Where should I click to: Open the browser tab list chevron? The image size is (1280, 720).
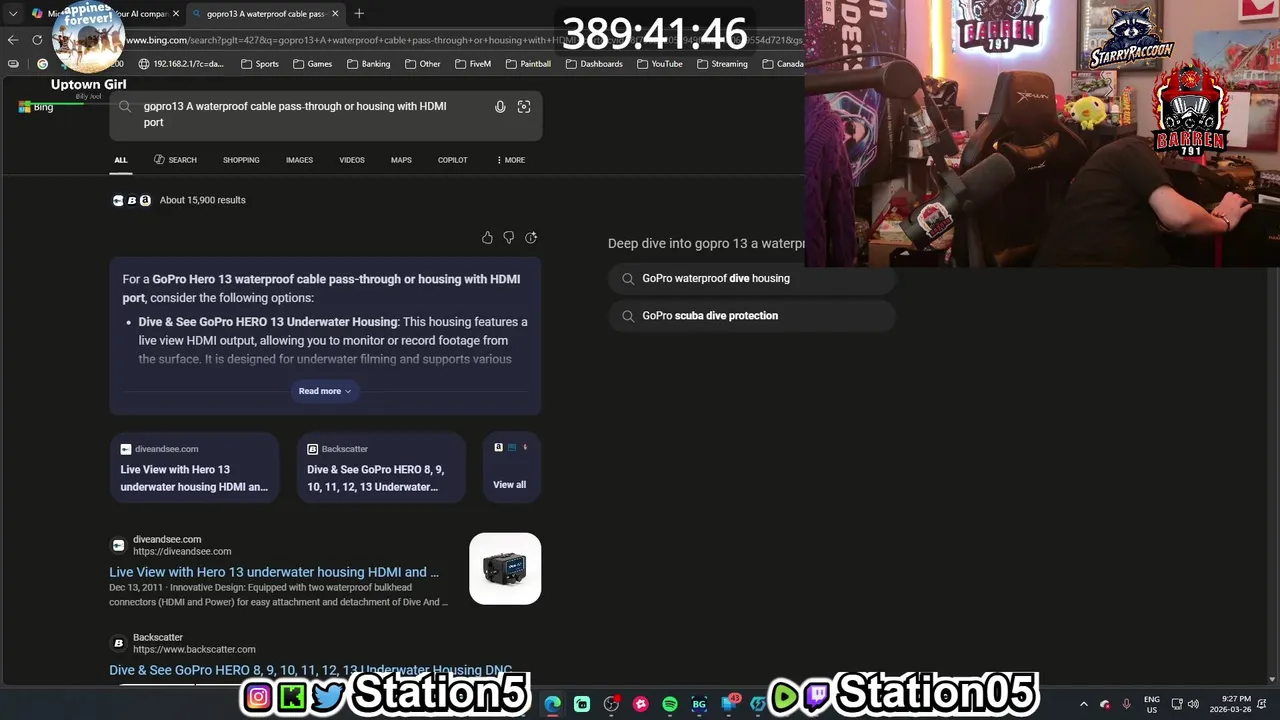click(x=13, y=14)
